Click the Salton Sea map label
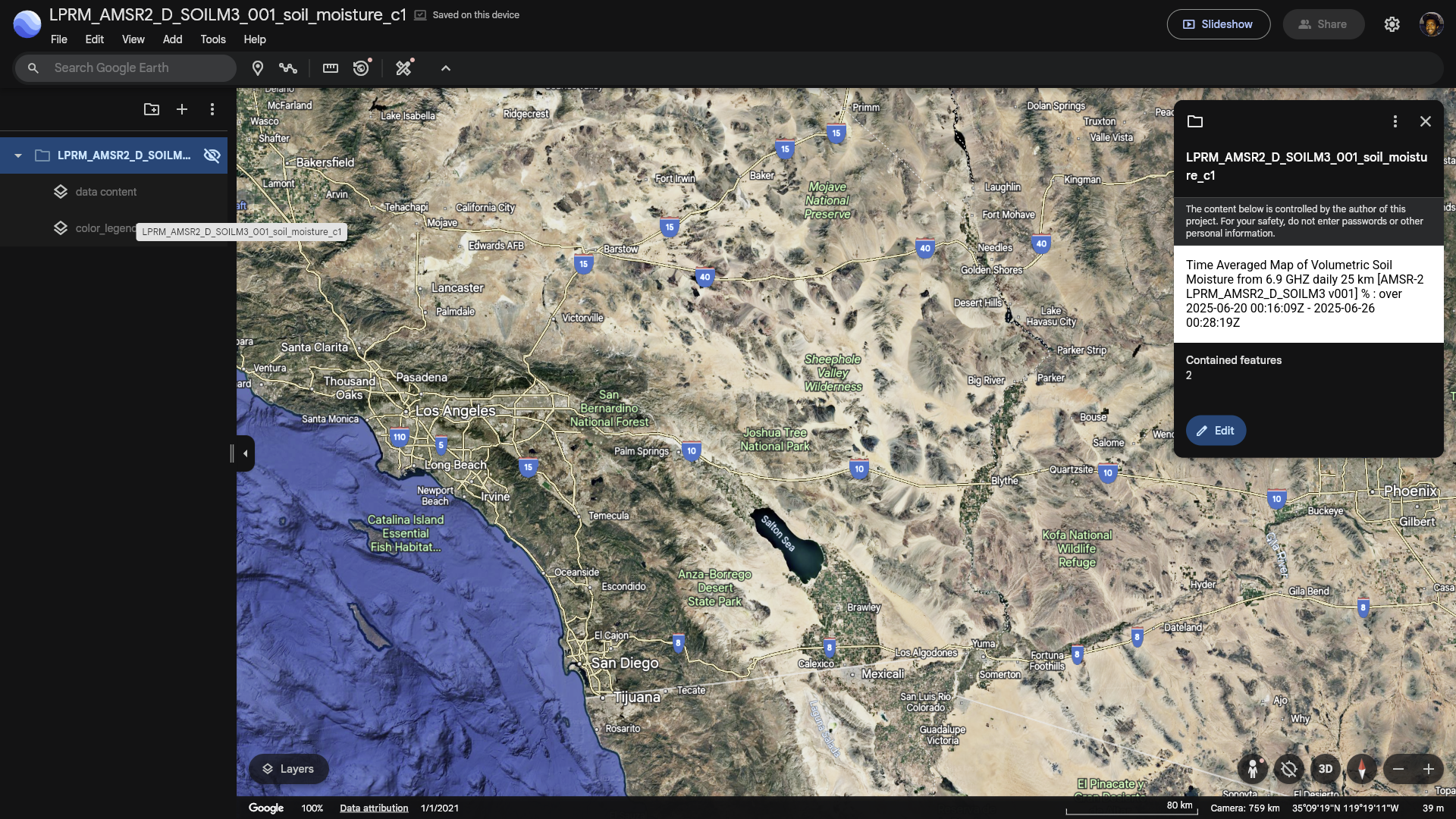Screen dimensions: 1456x819 click(x=778, y=533)
